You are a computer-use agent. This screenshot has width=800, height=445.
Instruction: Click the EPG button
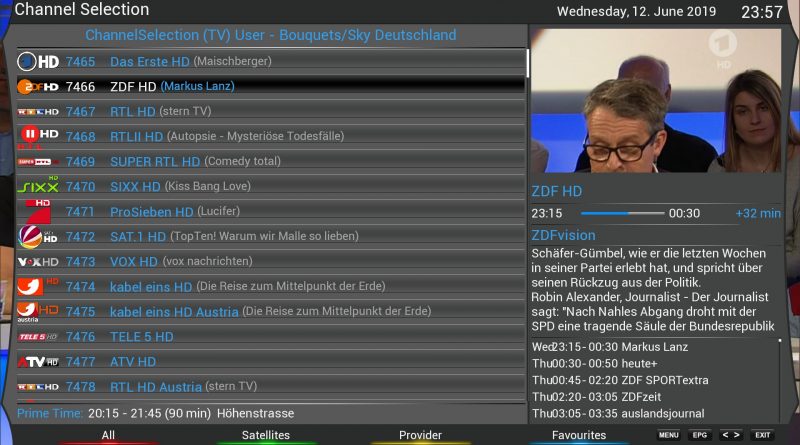(699, 435)
